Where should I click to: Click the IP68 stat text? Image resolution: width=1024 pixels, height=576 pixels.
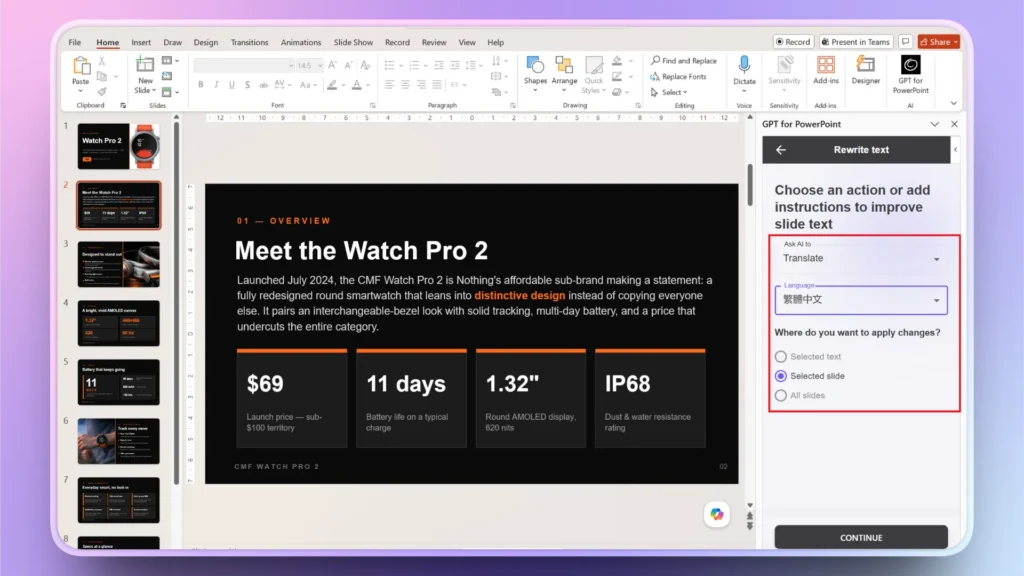tap(627, 384)
